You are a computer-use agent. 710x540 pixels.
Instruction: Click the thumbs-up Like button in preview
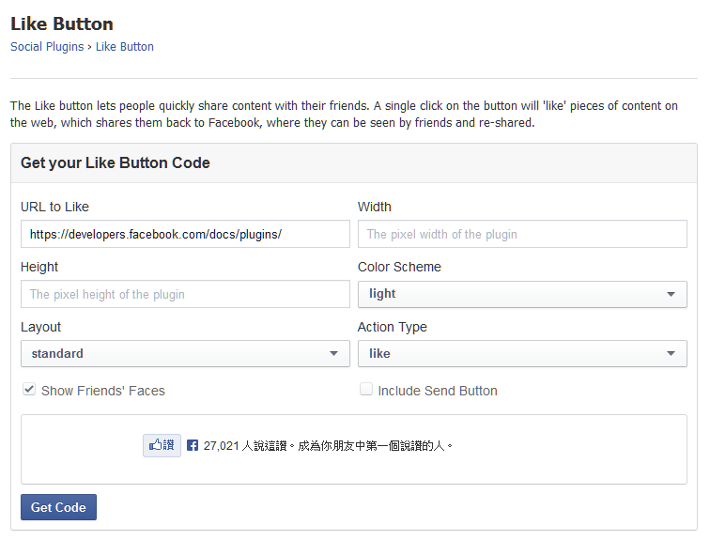[x=162, y=446]
